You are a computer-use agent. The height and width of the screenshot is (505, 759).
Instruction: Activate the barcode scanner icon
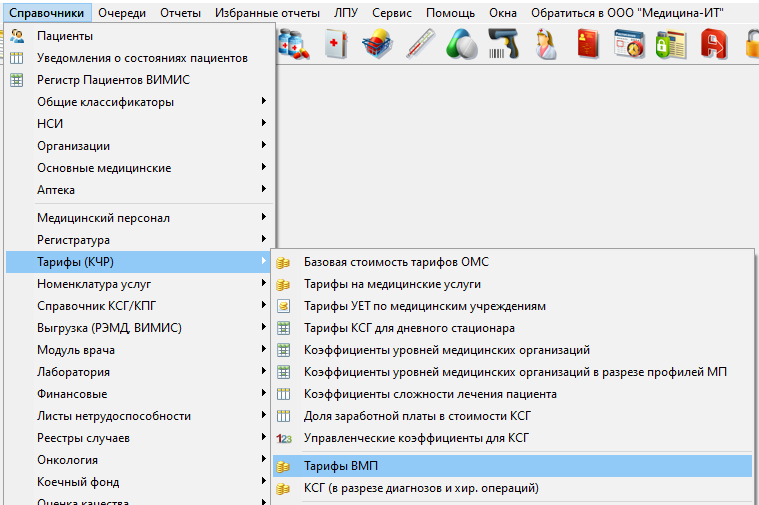coord(503,45)
